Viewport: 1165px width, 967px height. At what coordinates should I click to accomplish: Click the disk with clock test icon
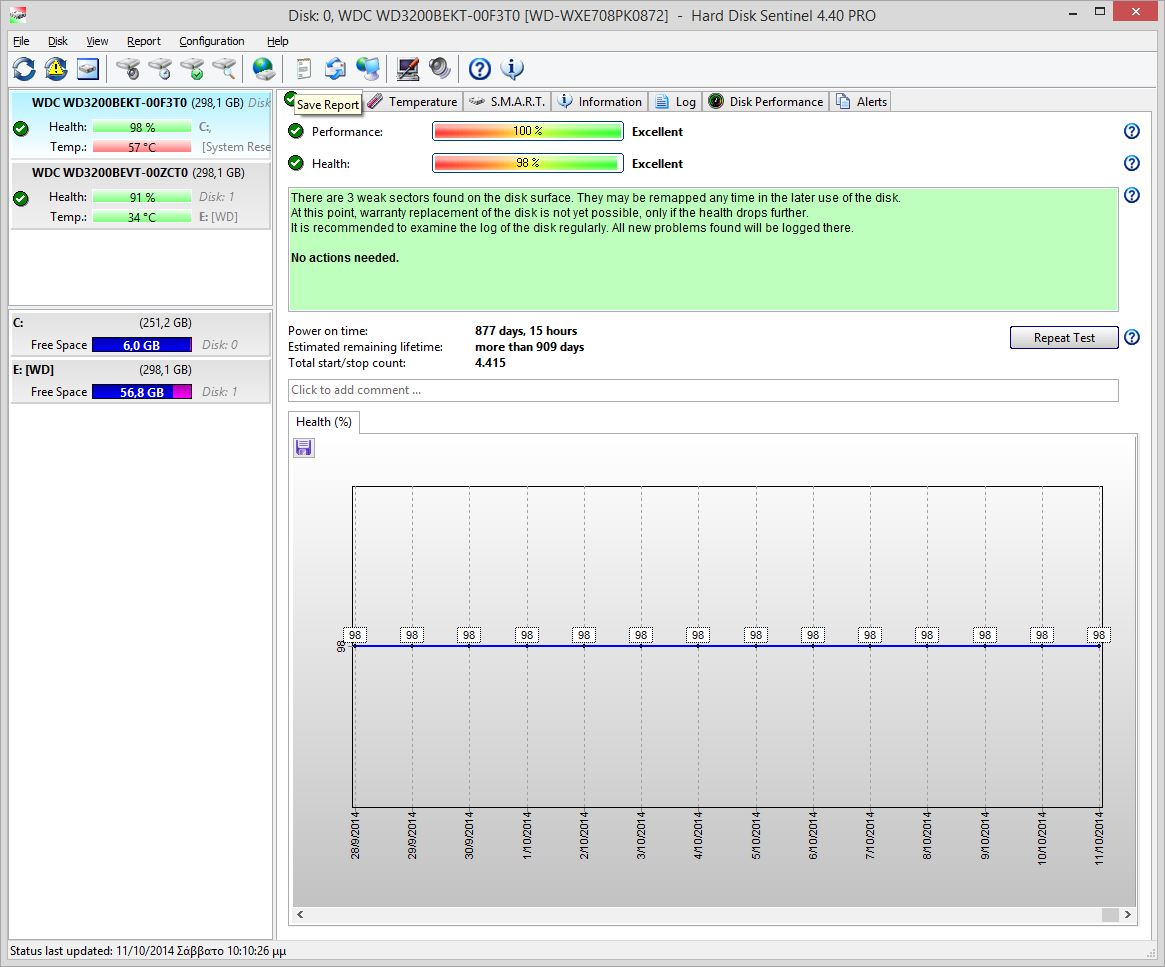click(x=160, y=69)
